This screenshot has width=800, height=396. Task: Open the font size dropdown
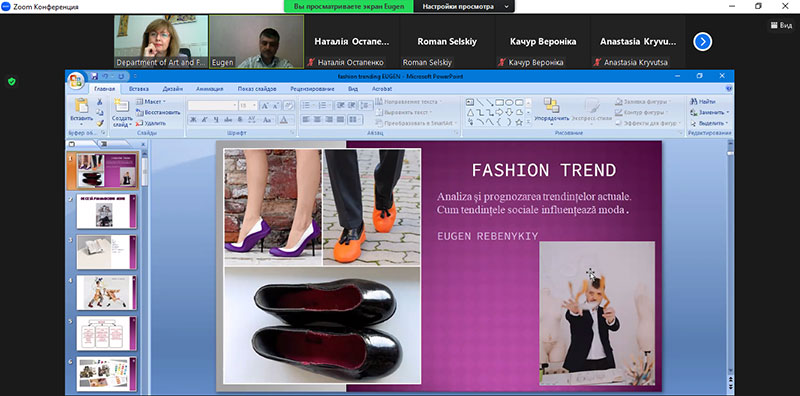tap(255, 105)
